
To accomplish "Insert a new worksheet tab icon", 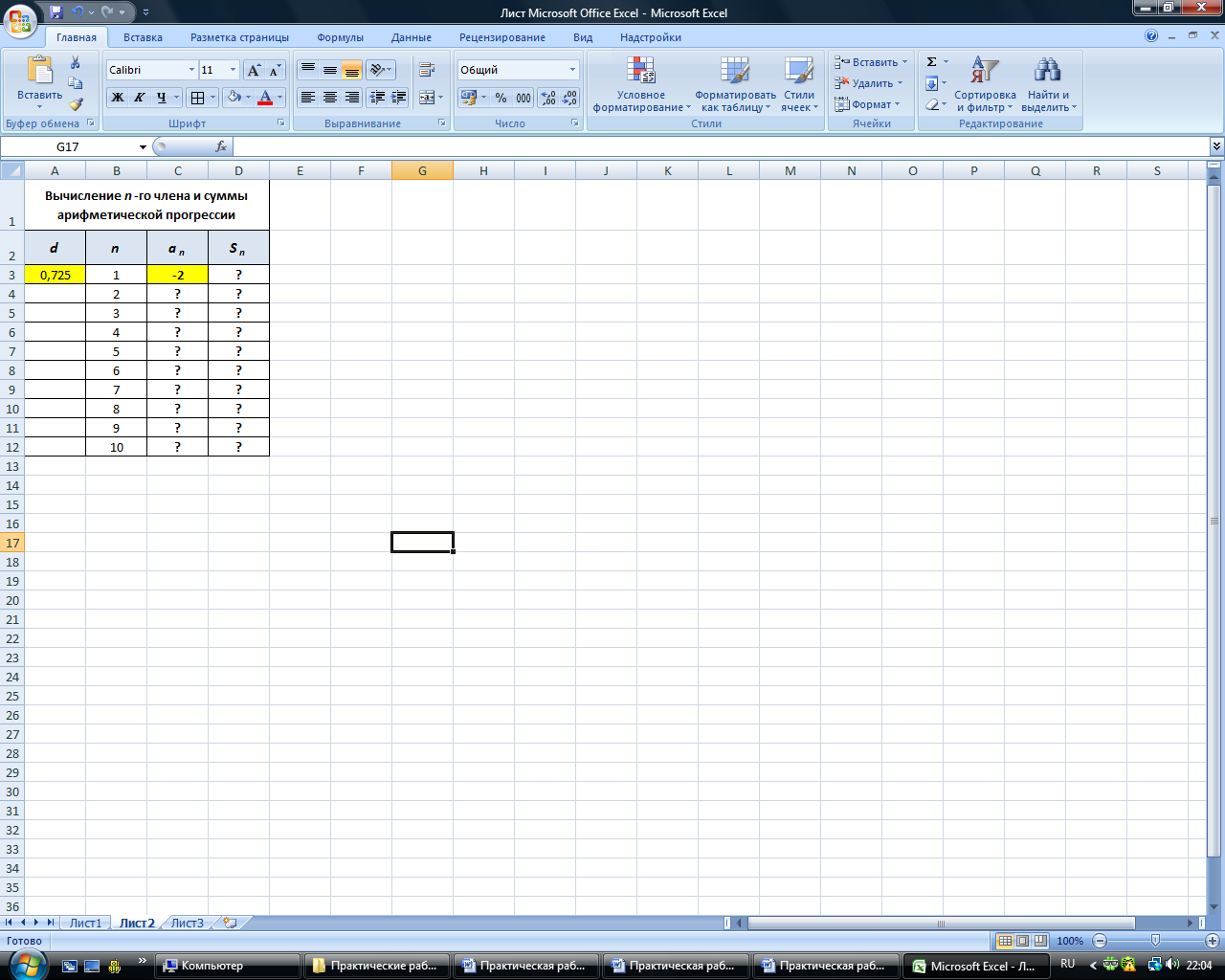I will [x=230, y=924].
